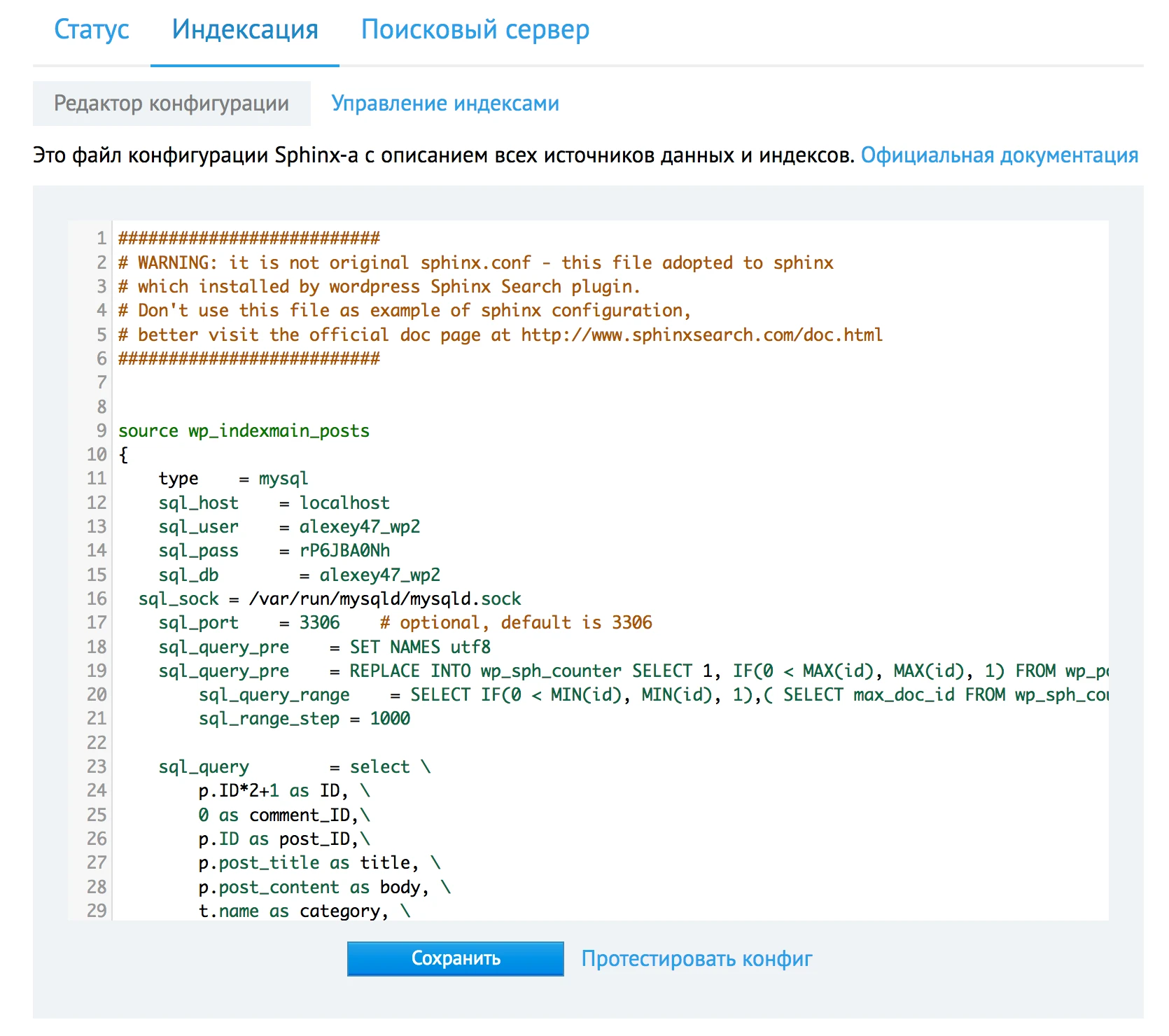This screenshot has width=1169, height=1036.
Task: Click line number 29 in the gutter
Action: point(97,911)
